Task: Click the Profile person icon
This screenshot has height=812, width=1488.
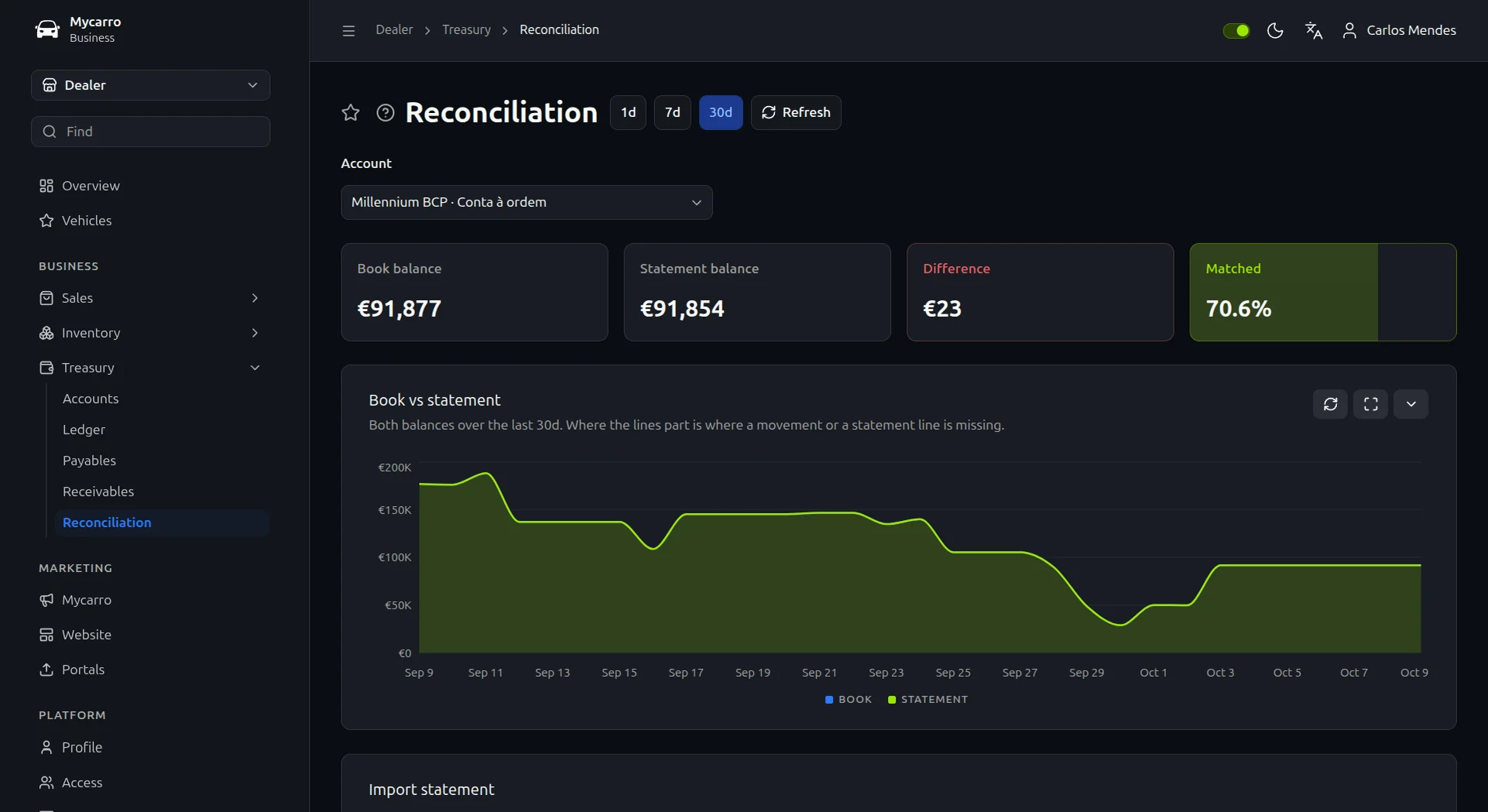Action: [x=46, y=747]
